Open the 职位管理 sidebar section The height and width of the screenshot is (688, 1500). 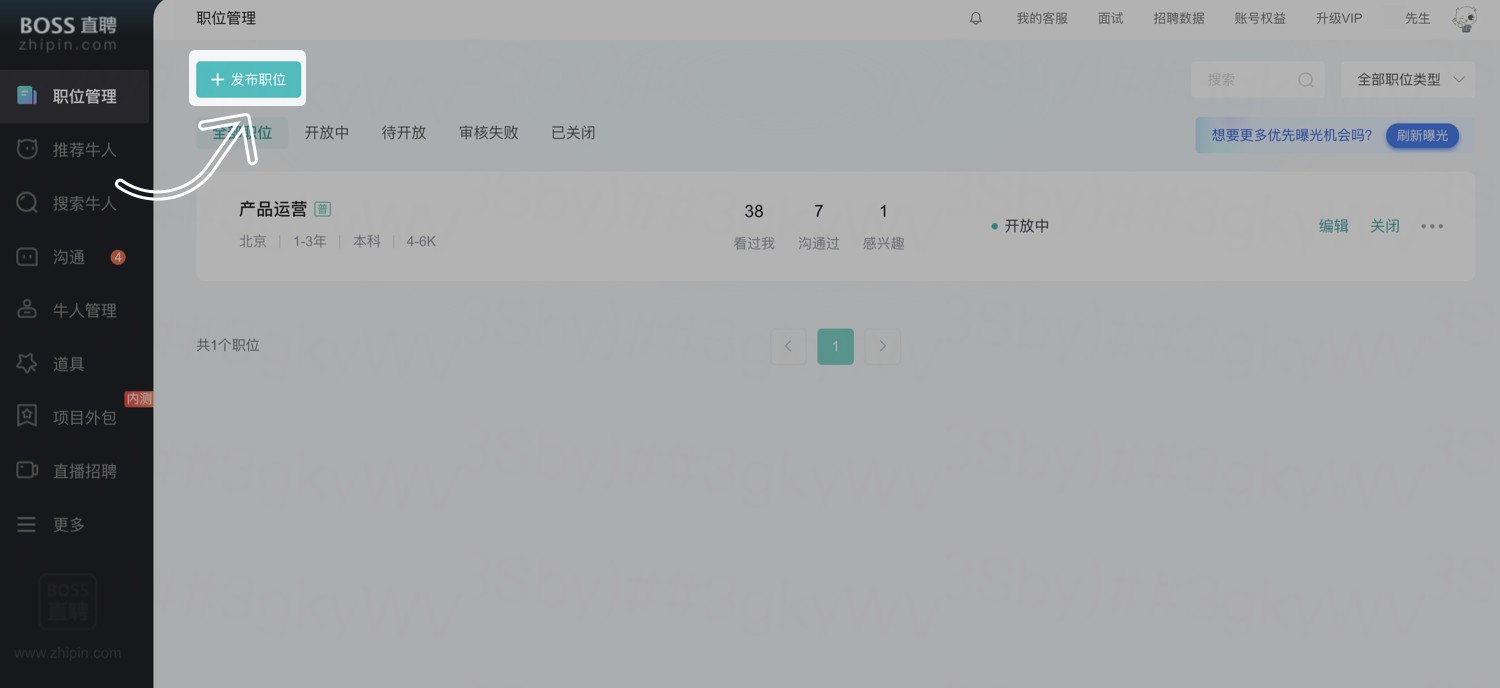[84, 96]
